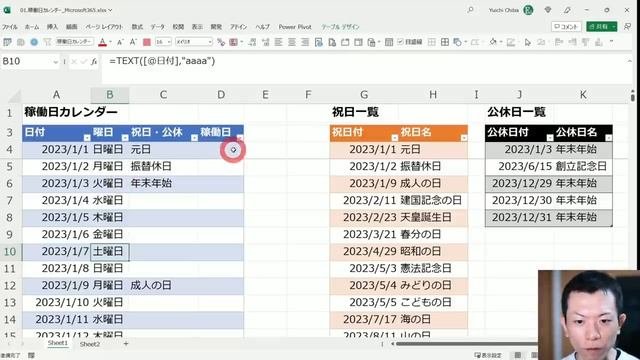Click the pink fill color swatch

[147, 42]
